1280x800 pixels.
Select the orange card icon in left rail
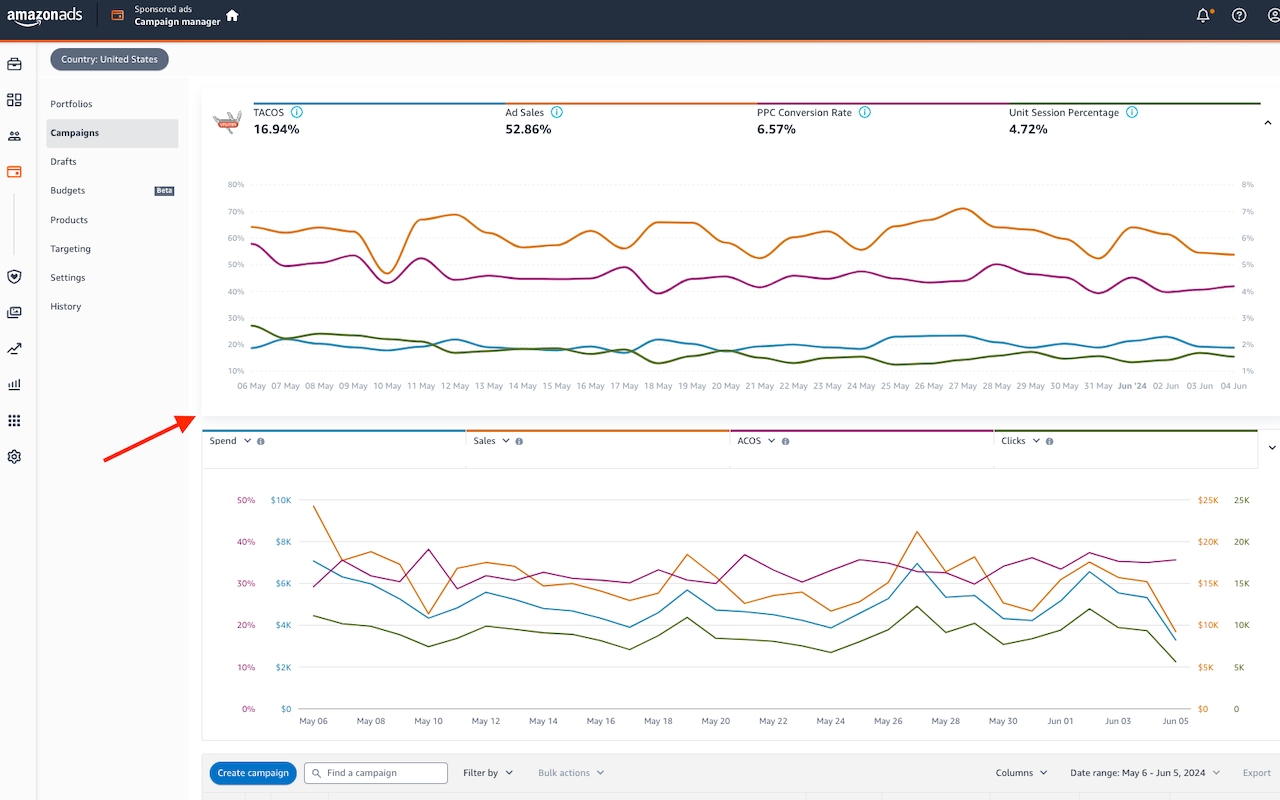14,172
